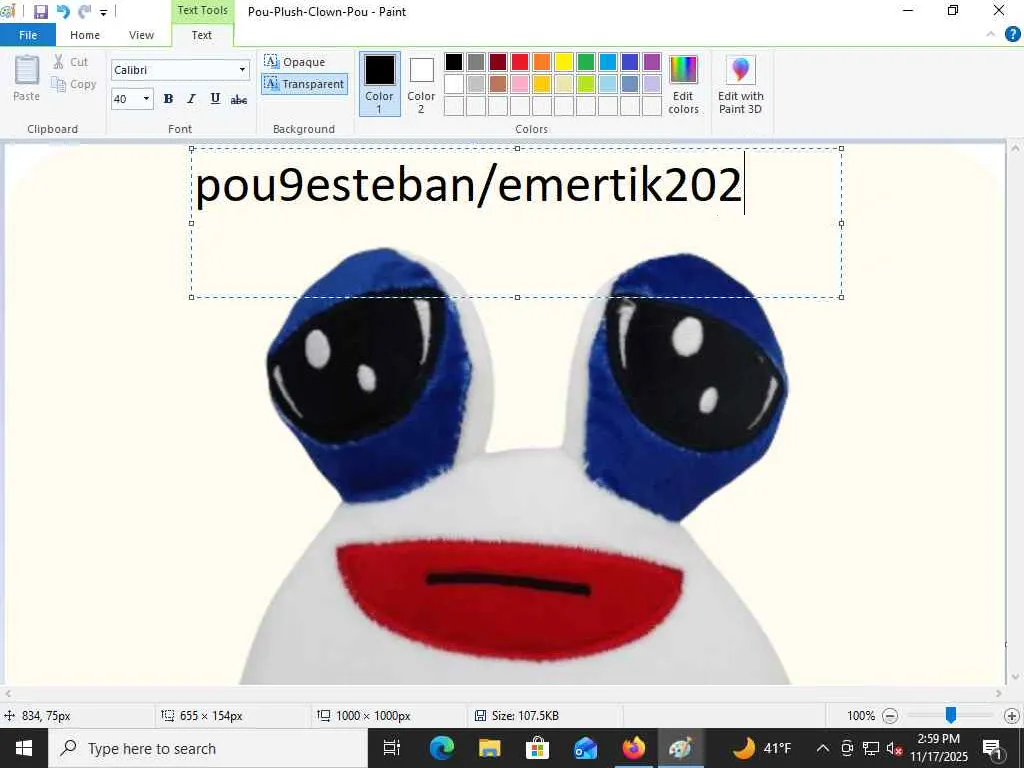The height and width of the screenshot is (768, 1024).
Task: Open the File menu
Action: [28, 35]
